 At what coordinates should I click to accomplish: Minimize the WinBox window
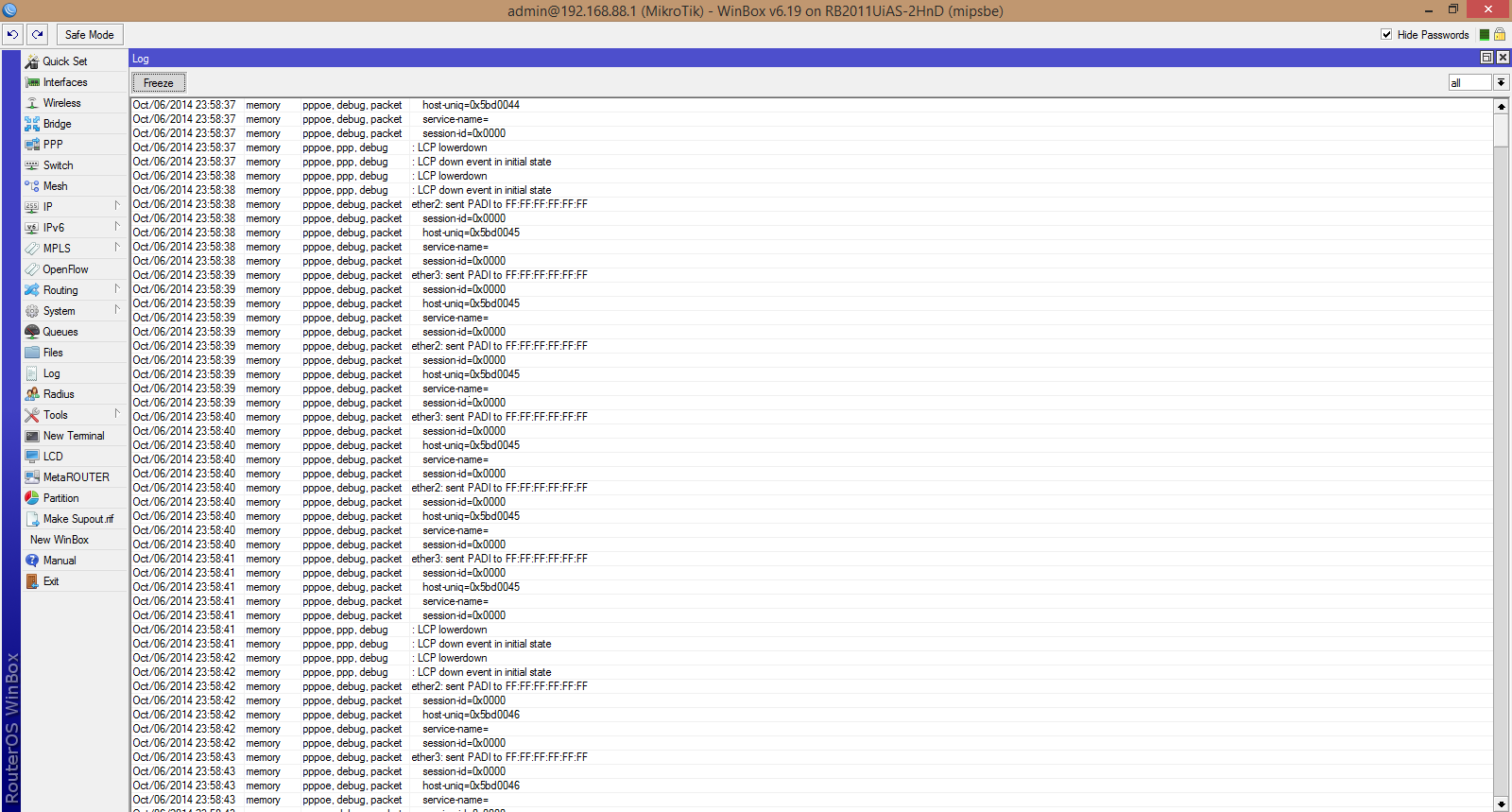tap(1428, 10)
